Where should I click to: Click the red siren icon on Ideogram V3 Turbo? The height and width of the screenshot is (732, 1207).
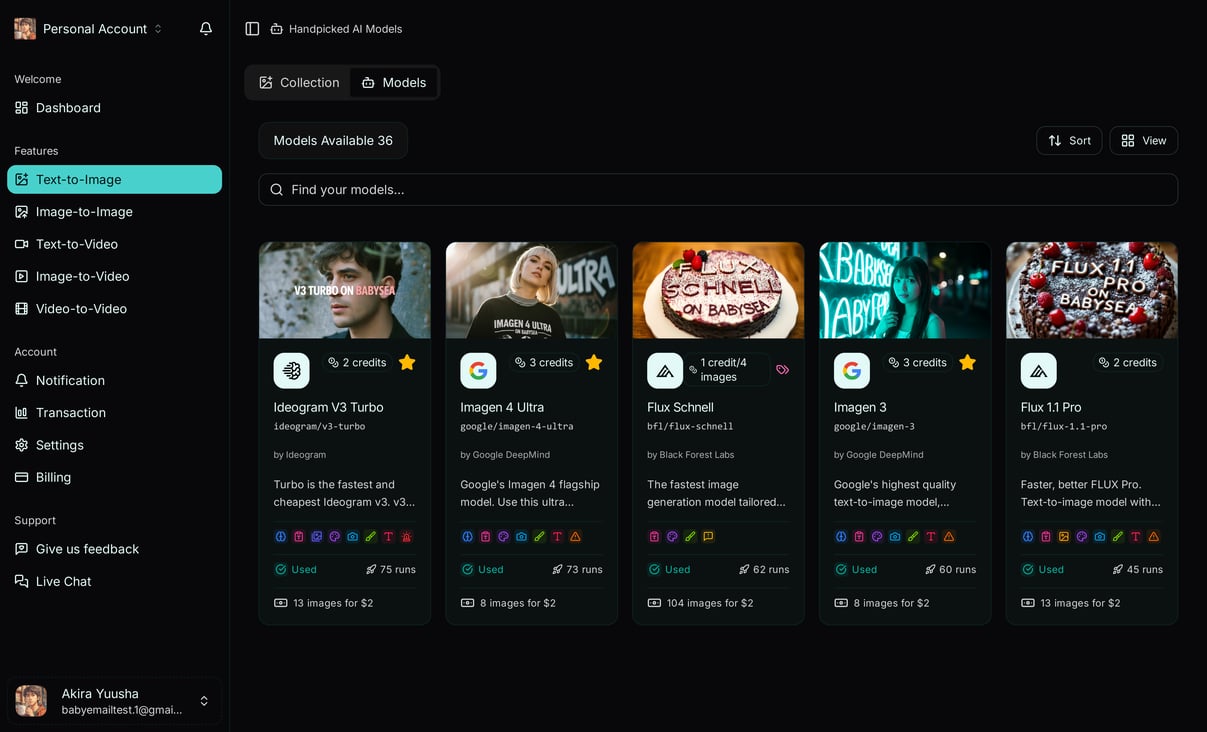pyautogui.click(x=407, y=537)
